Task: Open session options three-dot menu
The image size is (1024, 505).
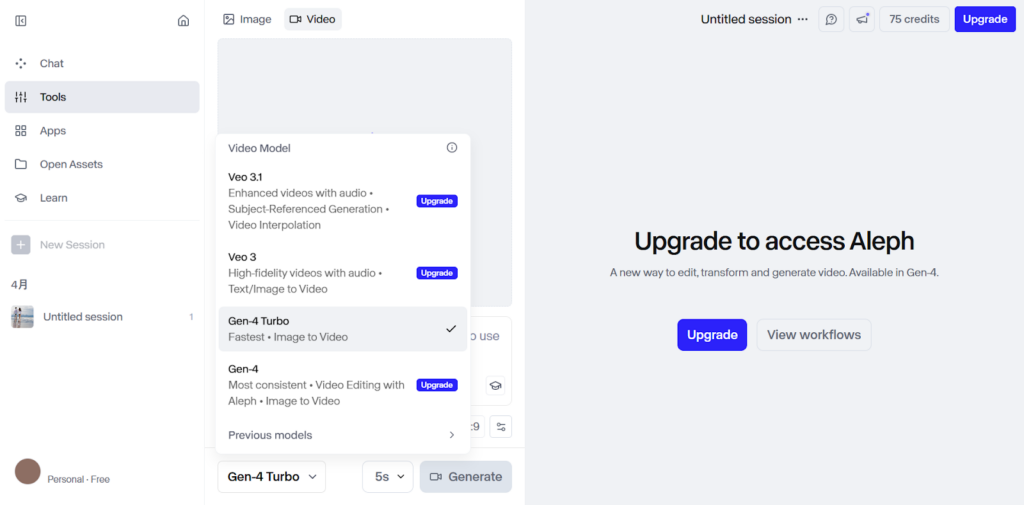Action: pyautogui.click(x=803, y=19)
